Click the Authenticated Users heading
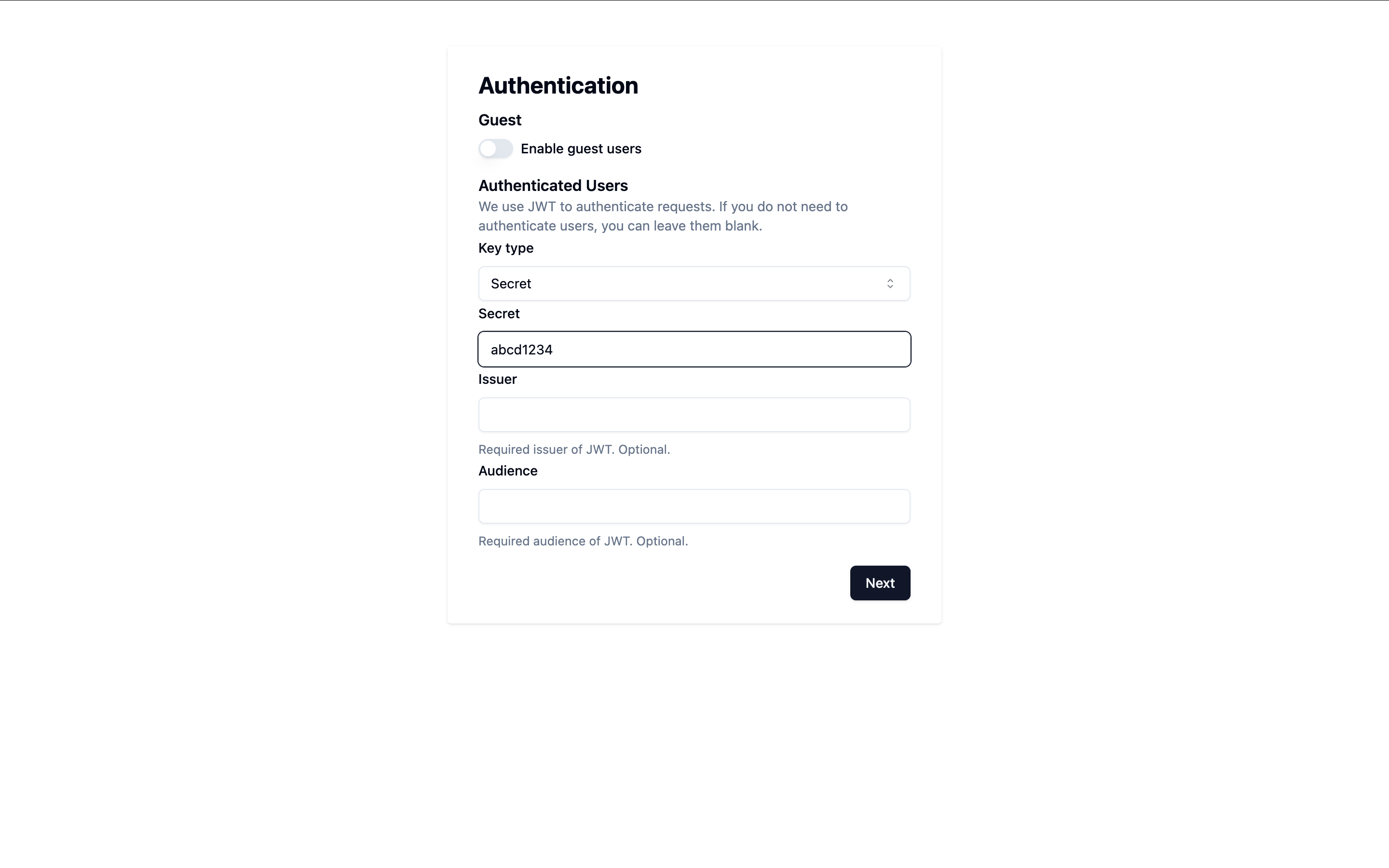This screenshot has width=1389, height=868. pyautogui.click(x=552, y=185)
